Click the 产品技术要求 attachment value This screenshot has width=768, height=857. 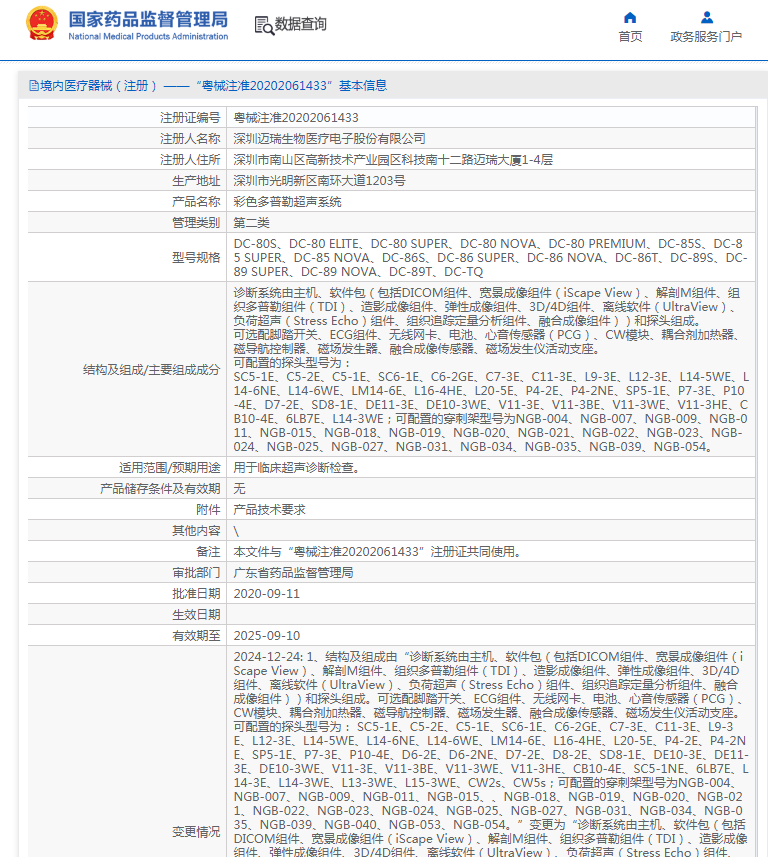[269, 510]
